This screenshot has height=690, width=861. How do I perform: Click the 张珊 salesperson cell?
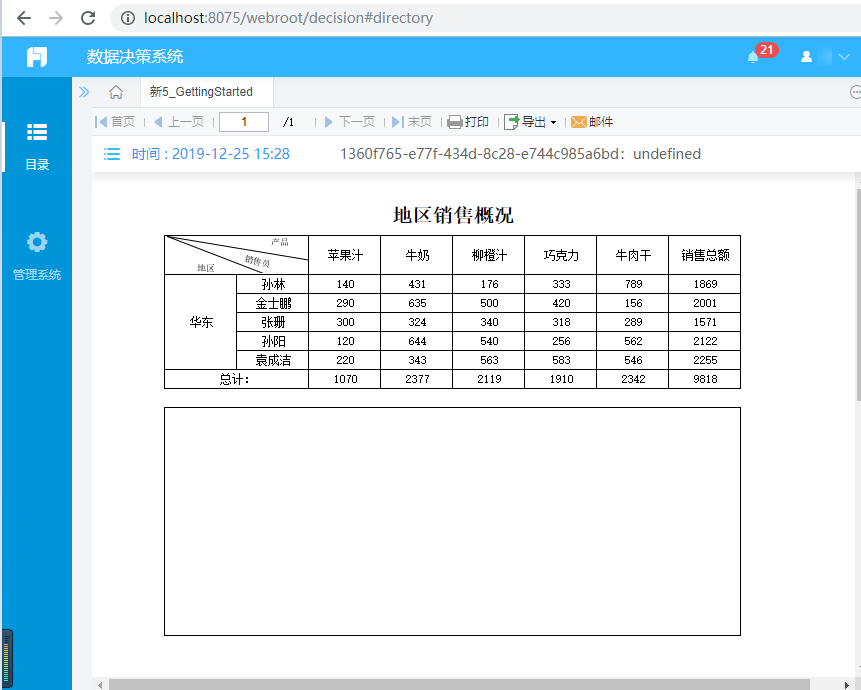pos(273,322)
